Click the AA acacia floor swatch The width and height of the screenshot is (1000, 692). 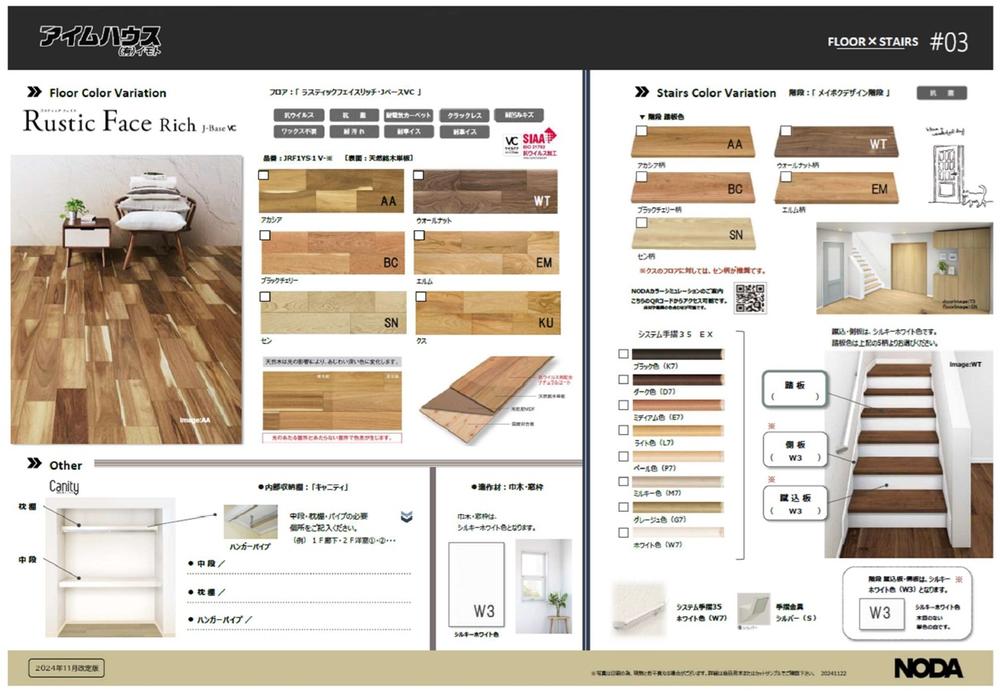(x=332, y=191)
